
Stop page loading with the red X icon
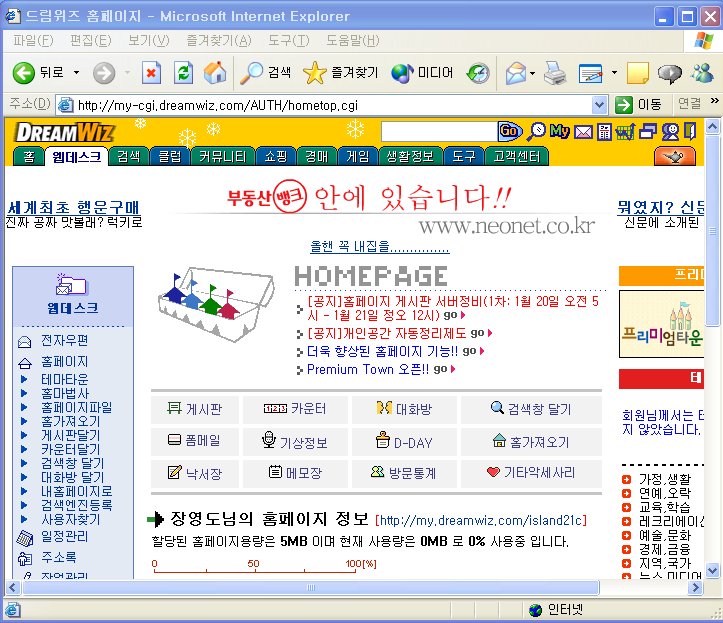tap(151, 73)
